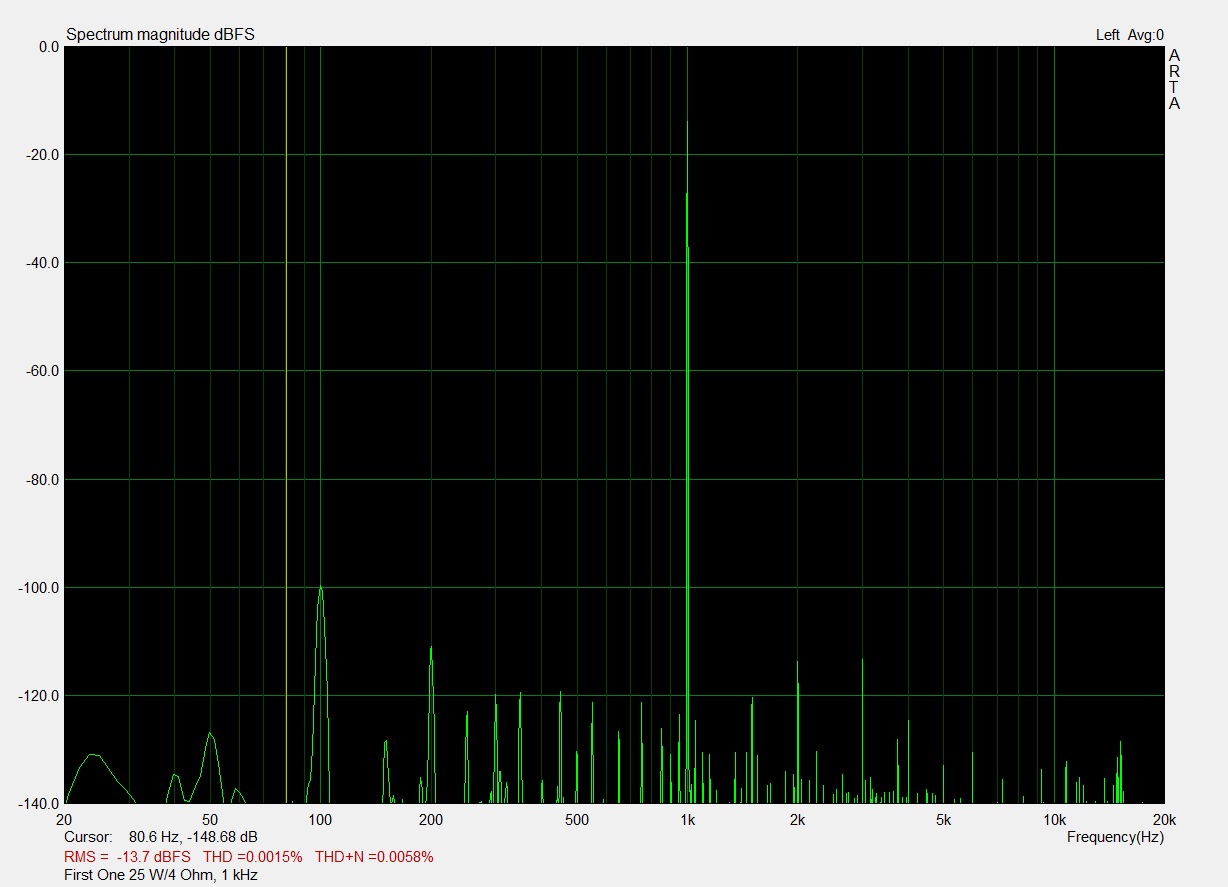Click the 1k frequency axis label
This screenshot has width=1228, height=887.
[687, 820]
